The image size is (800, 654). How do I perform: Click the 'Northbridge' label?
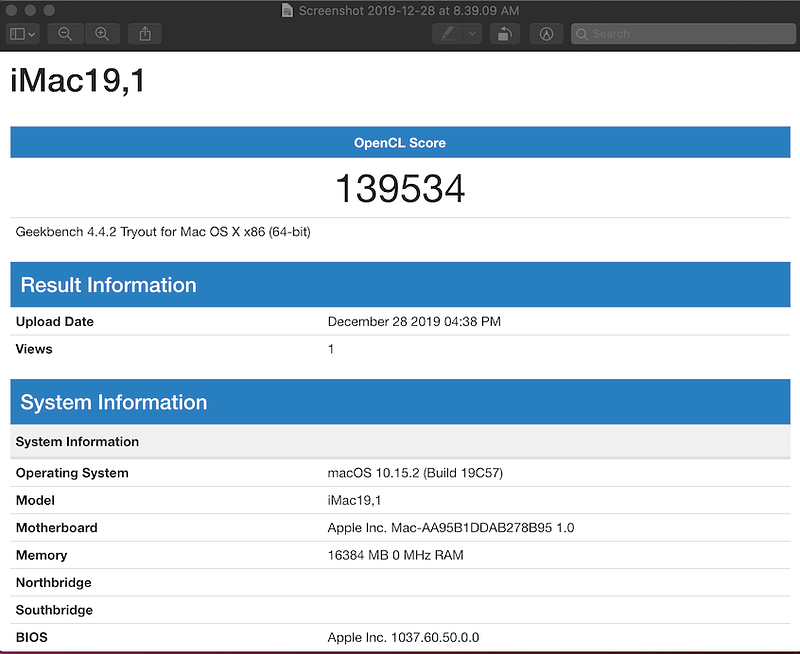(54, 583)
